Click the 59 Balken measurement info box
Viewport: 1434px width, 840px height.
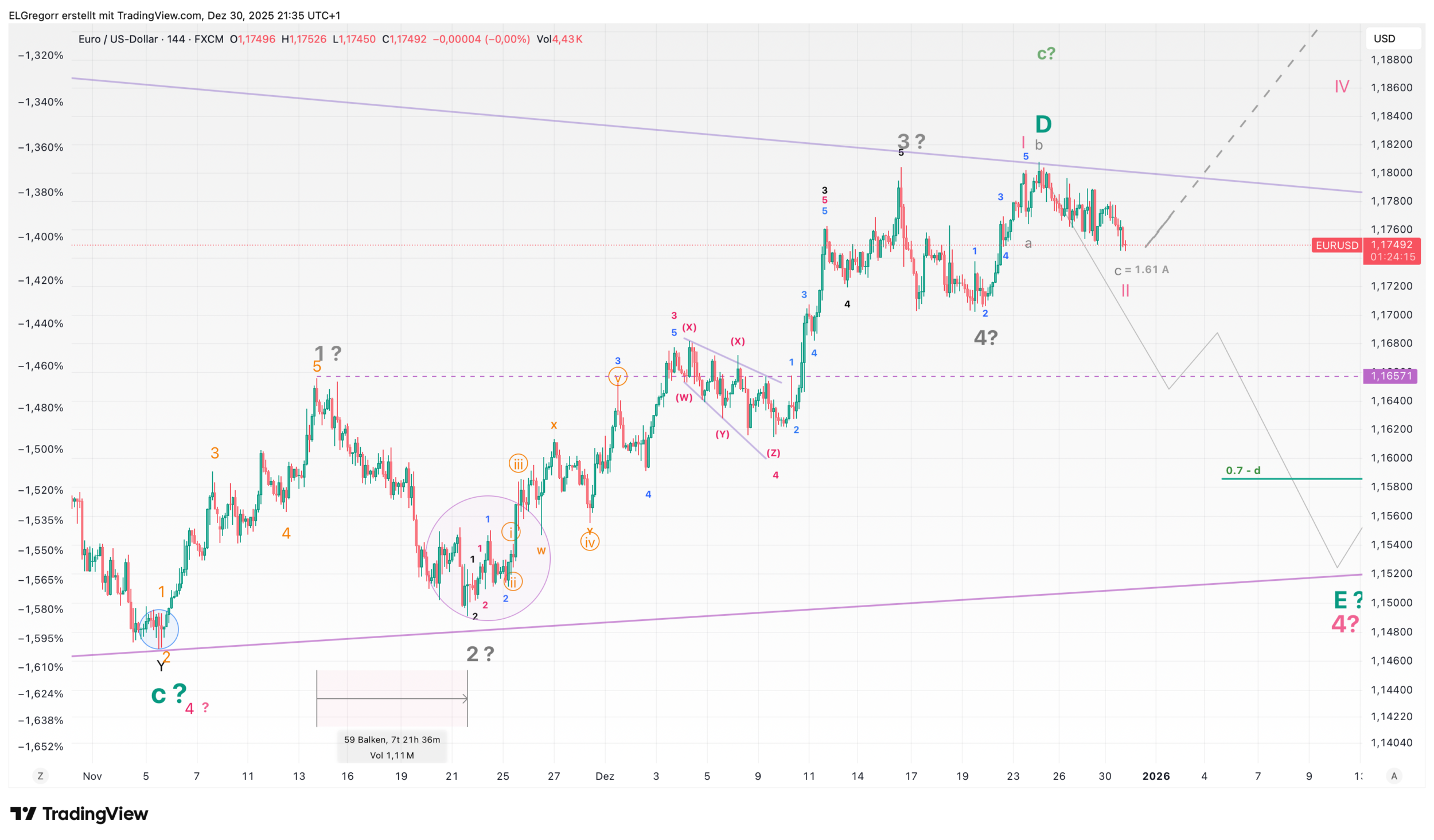tap(392, 747)
